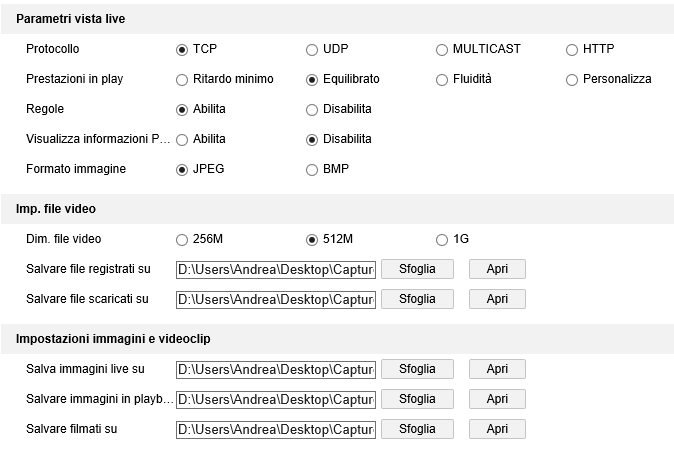
Task: Open folder for Salva immagini live su
Action: (497, 369)
